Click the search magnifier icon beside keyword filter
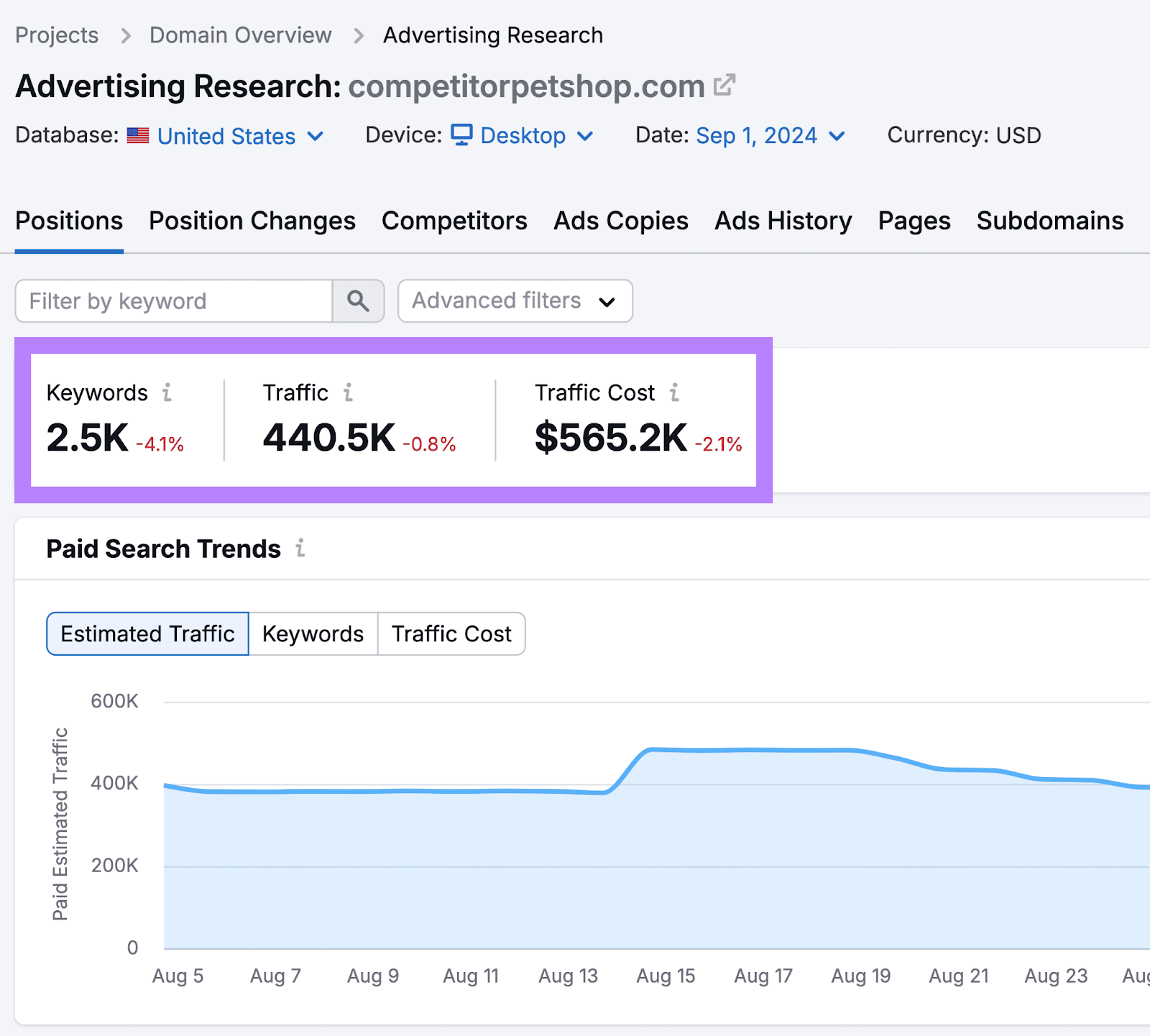Viewport: 1150px width, 1036px height. [x=358, y=301]
